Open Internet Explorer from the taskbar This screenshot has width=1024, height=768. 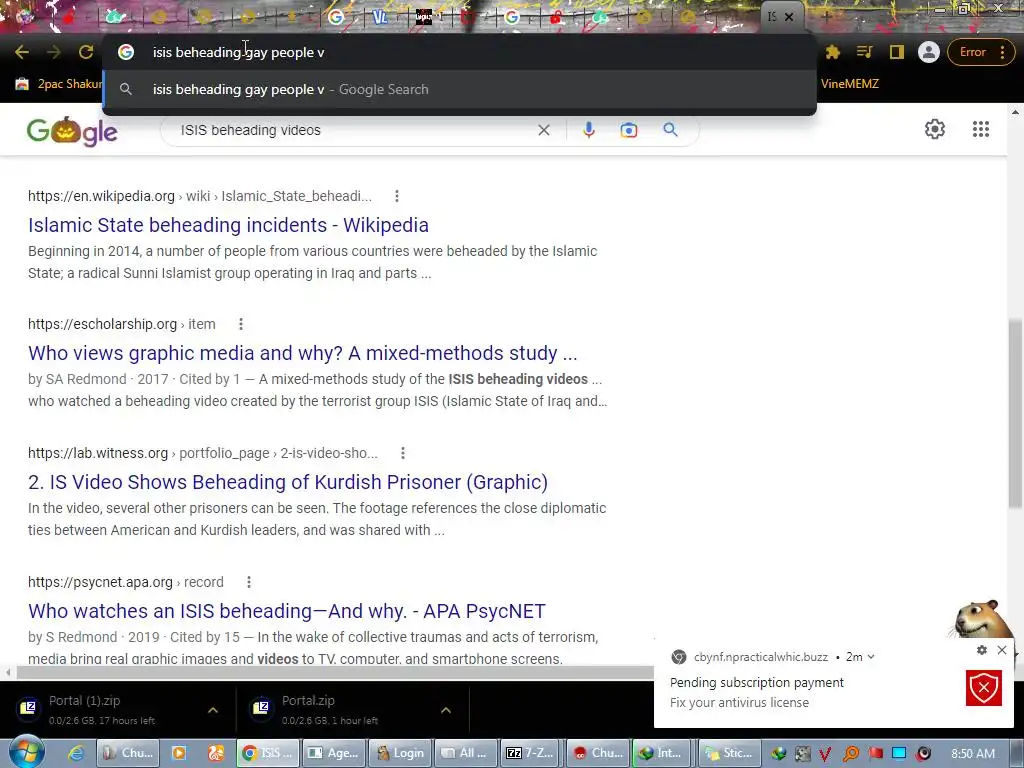tap(76, 753)
